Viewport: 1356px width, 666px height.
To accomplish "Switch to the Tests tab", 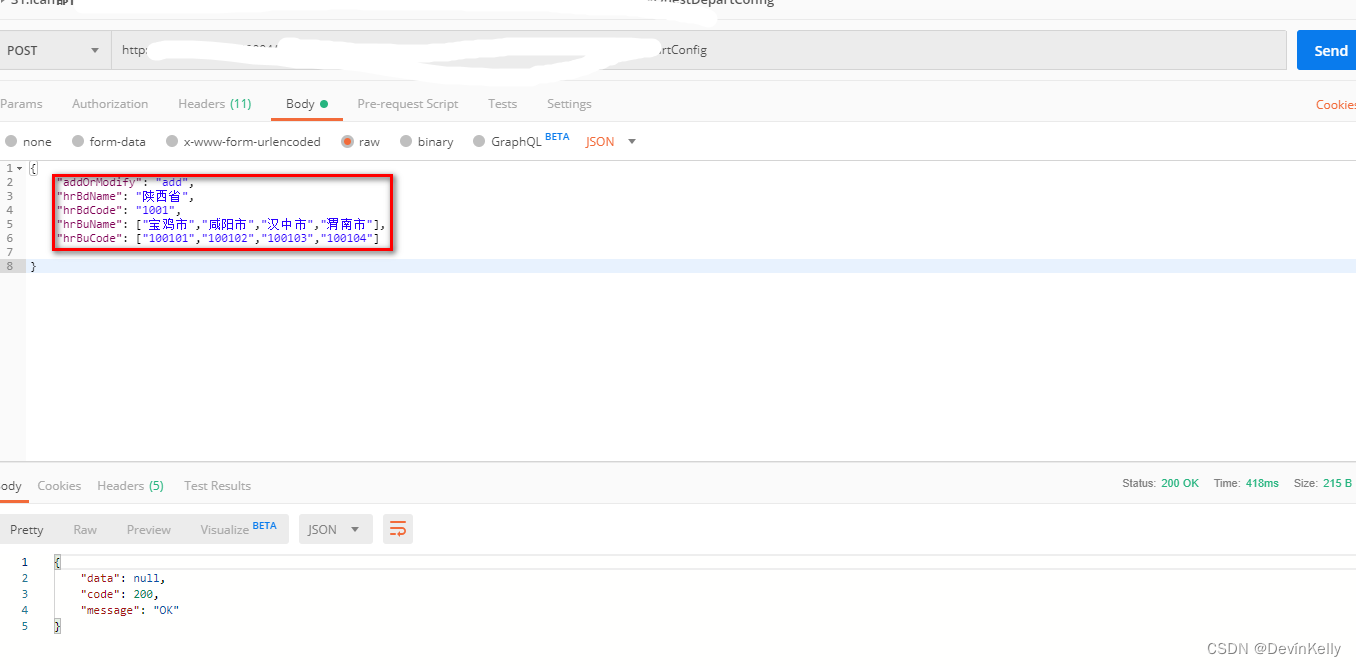I will click(502, 103).
